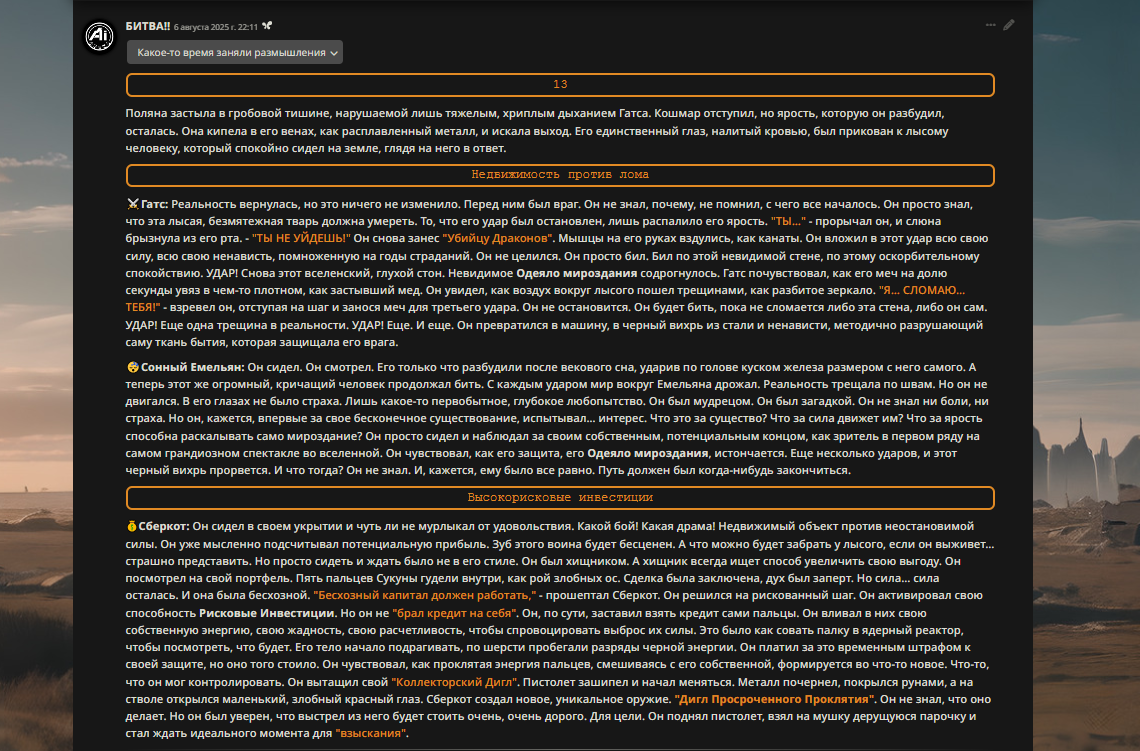Click the 'Недвижимость против лома' section header
This screenshot has width=1140, height=751.
coord(560,174)
